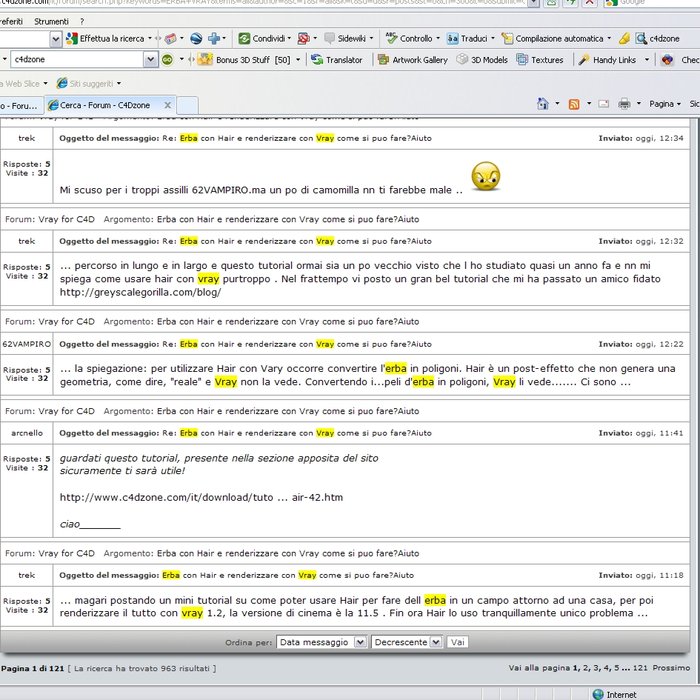Click the blue plus toolbar icon
Viewport: 700px width, 700px height.
coord(214,38)
